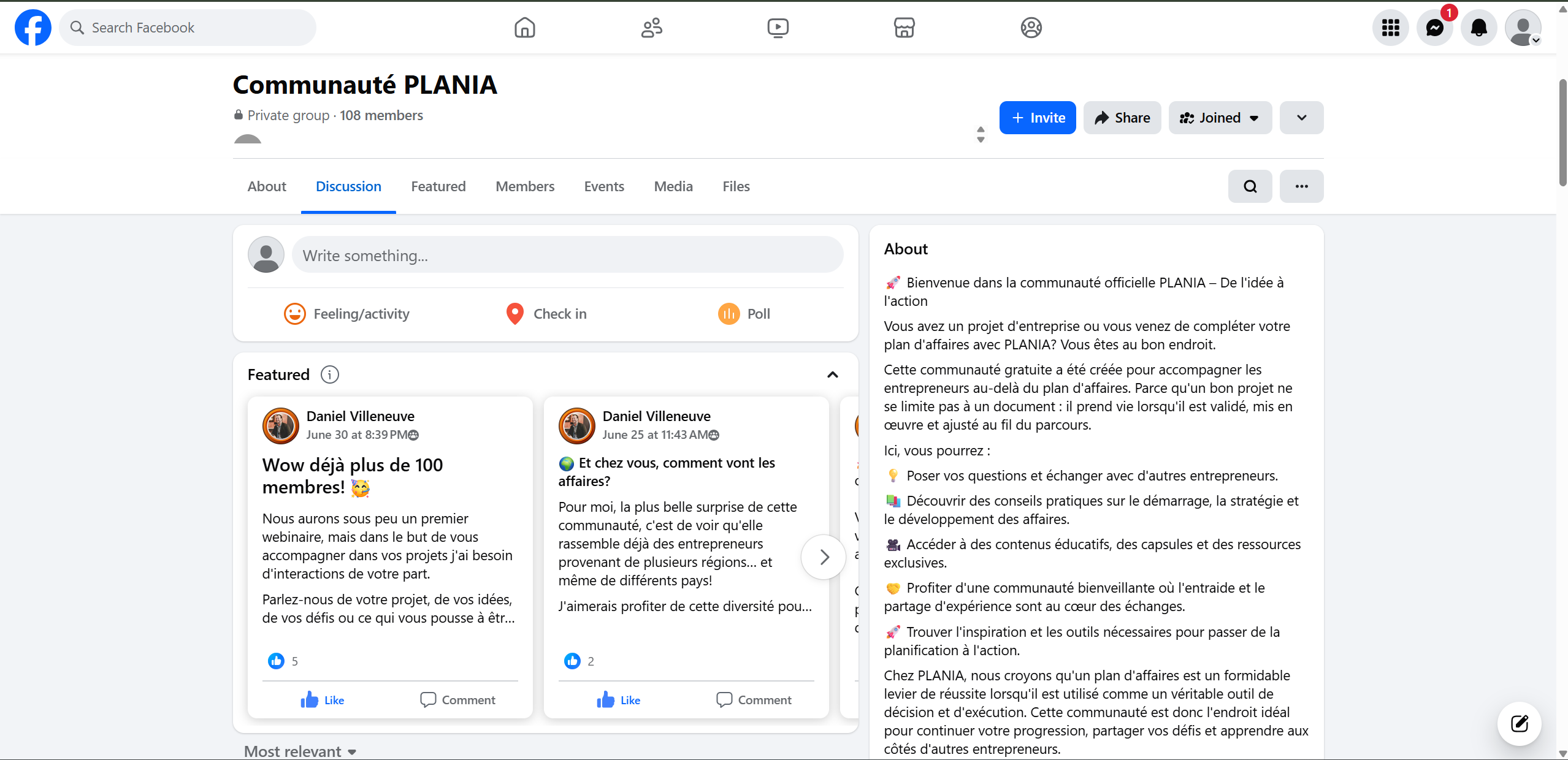
Task: Open the June 30 at 8:39 PM timestamp
Action: pos(357,435)
